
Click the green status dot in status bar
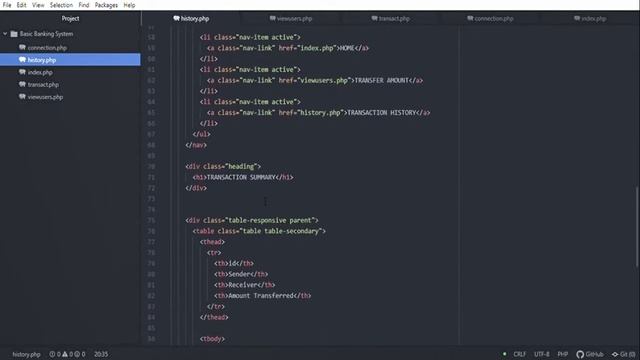coord(504,354)
